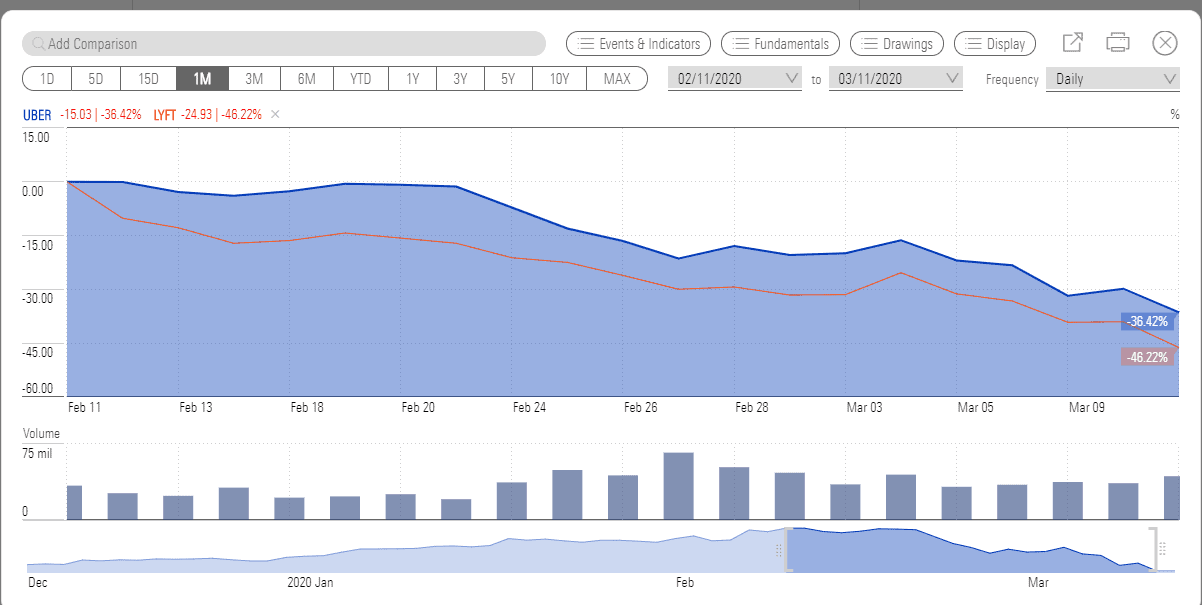Select the 1Y time range
This screenshot has height=605, width=1202.
click(x=411, y=79)
